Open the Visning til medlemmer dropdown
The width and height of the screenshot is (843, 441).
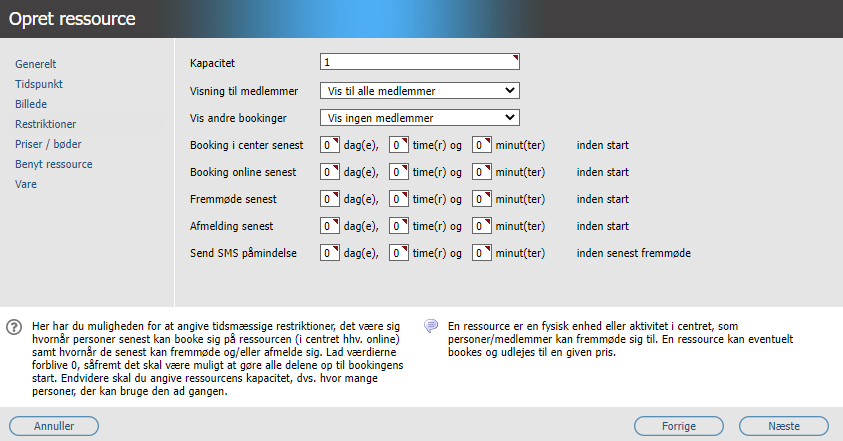(419, 91)
